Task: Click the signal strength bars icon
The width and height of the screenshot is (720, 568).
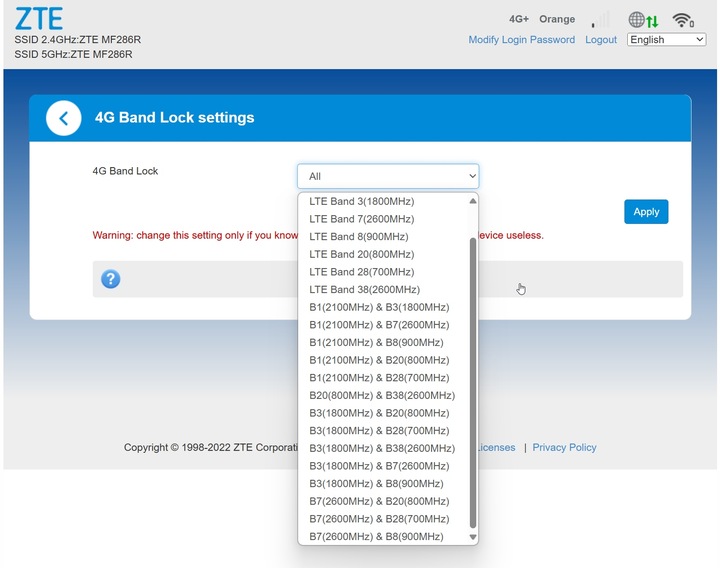Action: pyautogui.click(x=600, y=20)
